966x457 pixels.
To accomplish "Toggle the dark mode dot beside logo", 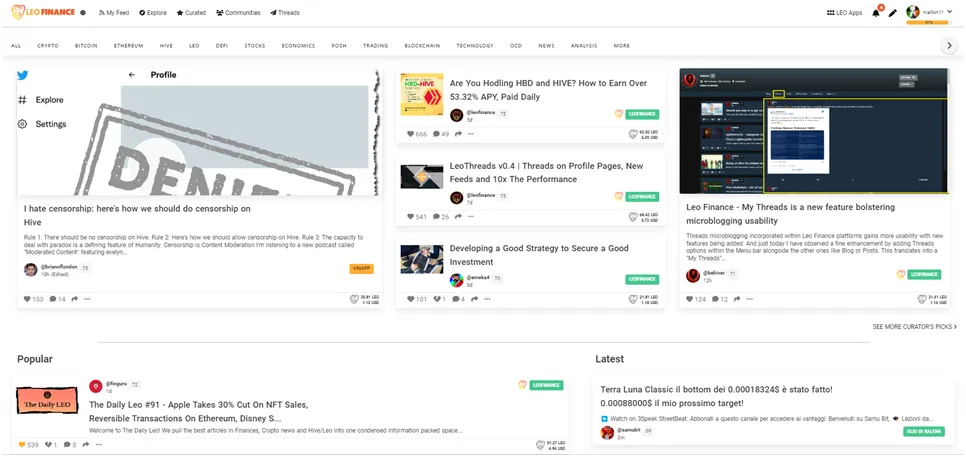I will point(83,12).
